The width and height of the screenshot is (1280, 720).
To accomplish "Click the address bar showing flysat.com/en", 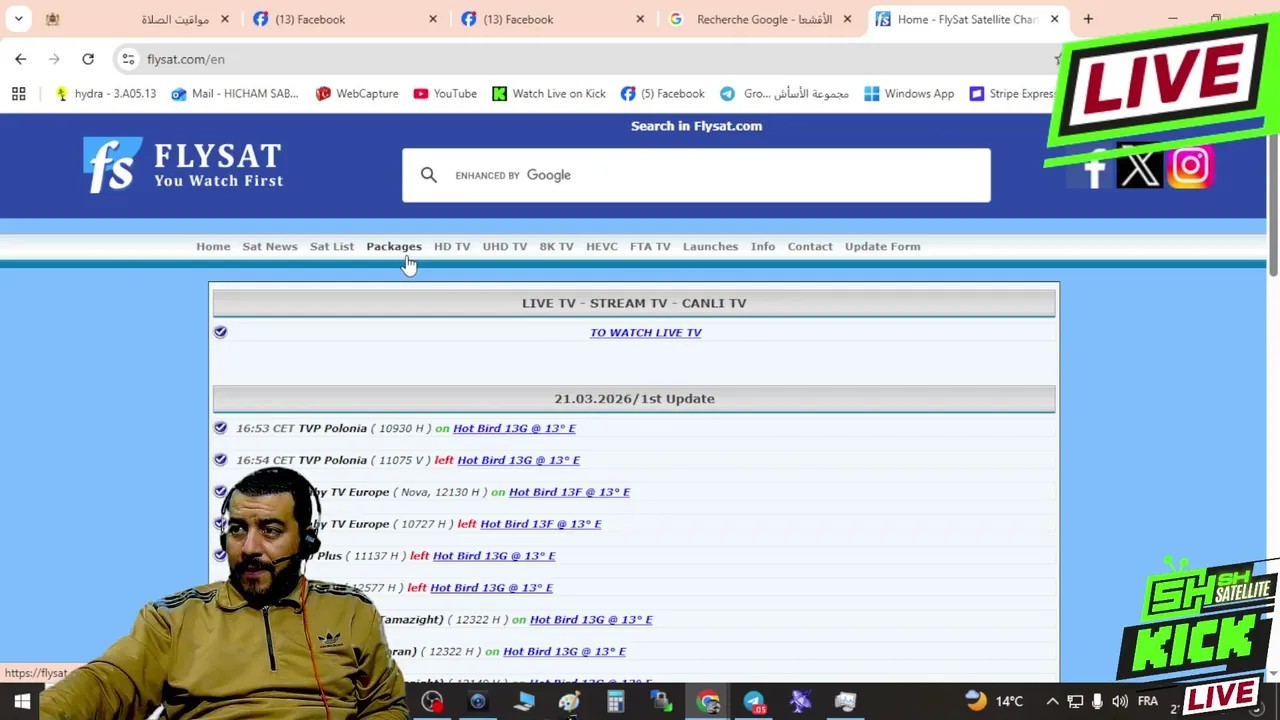I will tap(590, 59).
